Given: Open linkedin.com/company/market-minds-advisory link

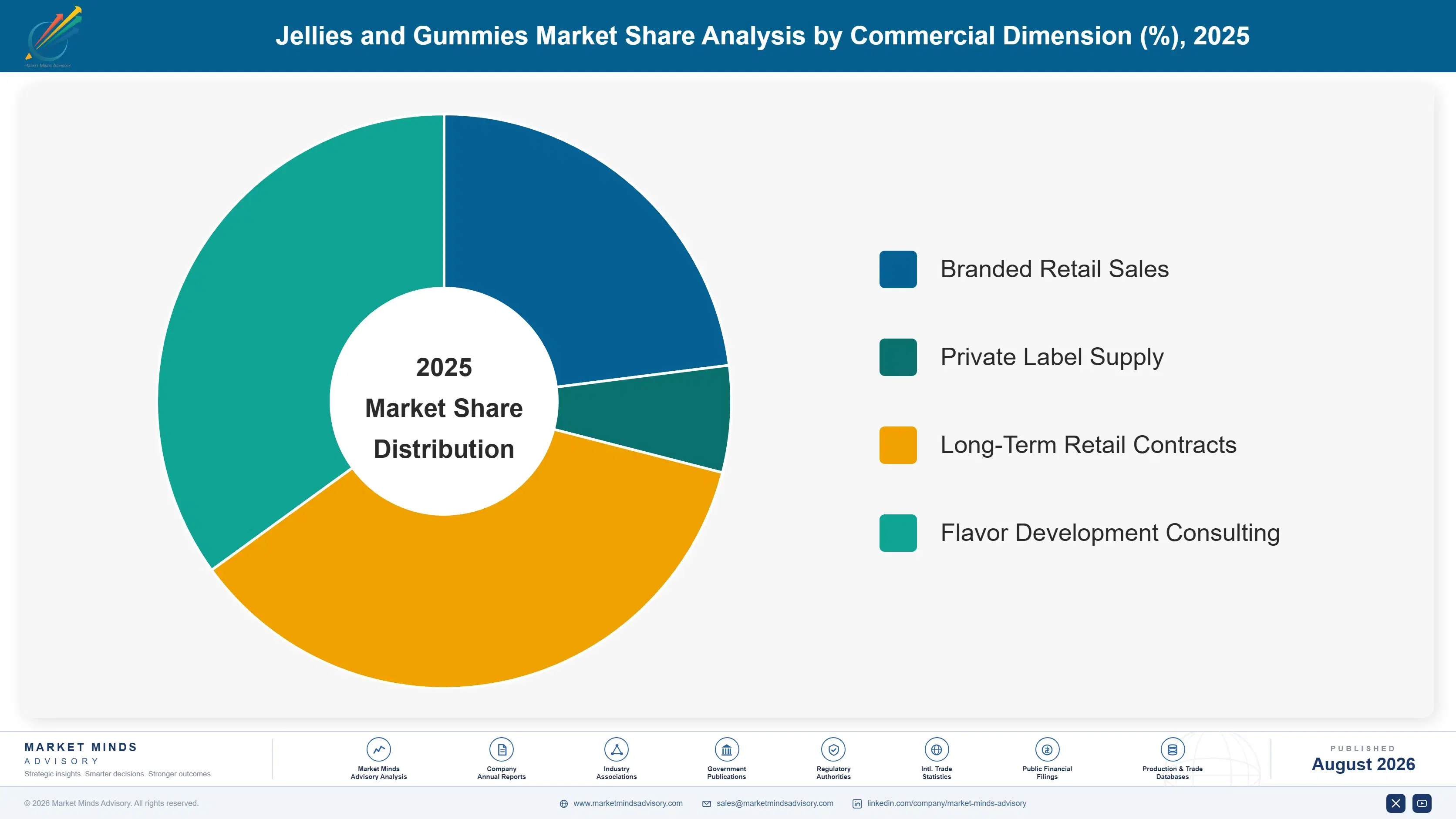Looking at the screenshot, I should 947,803.
